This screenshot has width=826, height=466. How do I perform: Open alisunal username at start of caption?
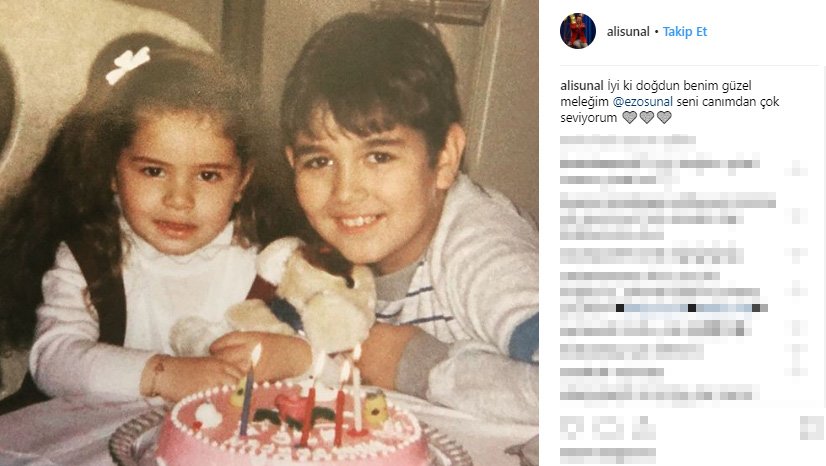coord(582,85)
